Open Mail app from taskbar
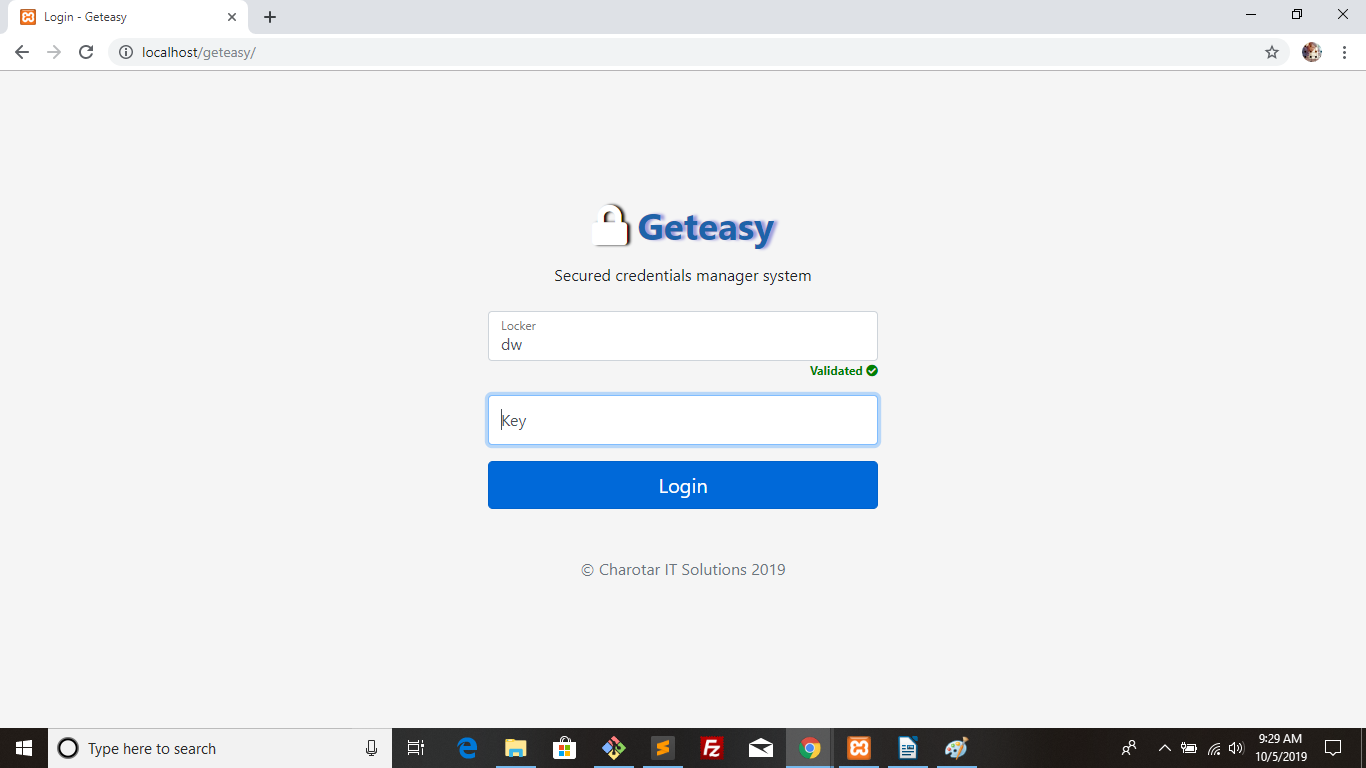The width and height of the screenshot is (1366, 768). click(760, 748)
